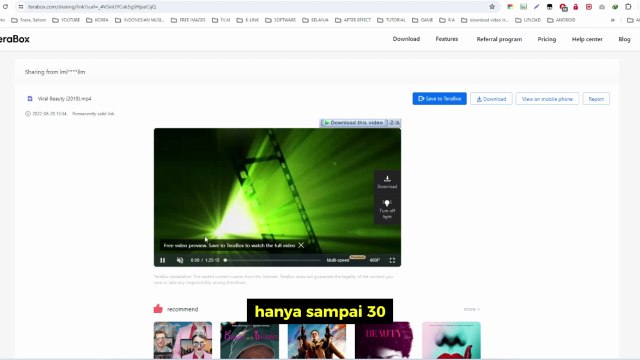Click the Download icon inside the video player

pos(387,182)
